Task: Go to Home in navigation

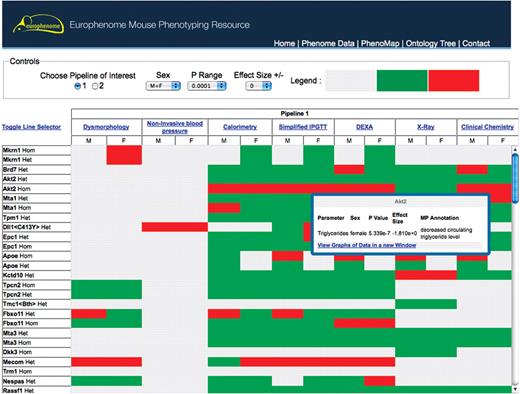Action: 284,43
